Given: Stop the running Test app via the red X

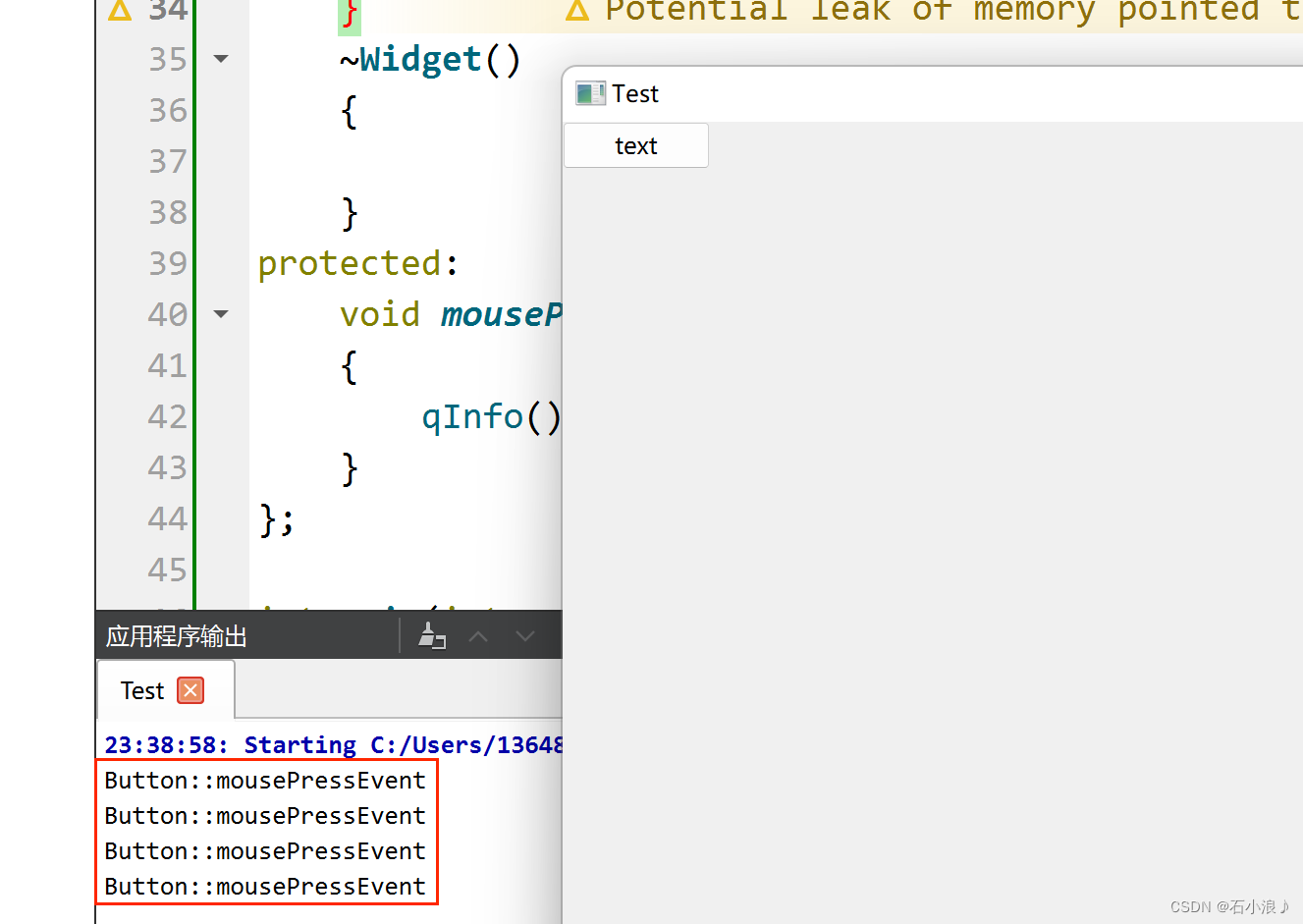Looking at the screenshot, I should pos(192,690).
